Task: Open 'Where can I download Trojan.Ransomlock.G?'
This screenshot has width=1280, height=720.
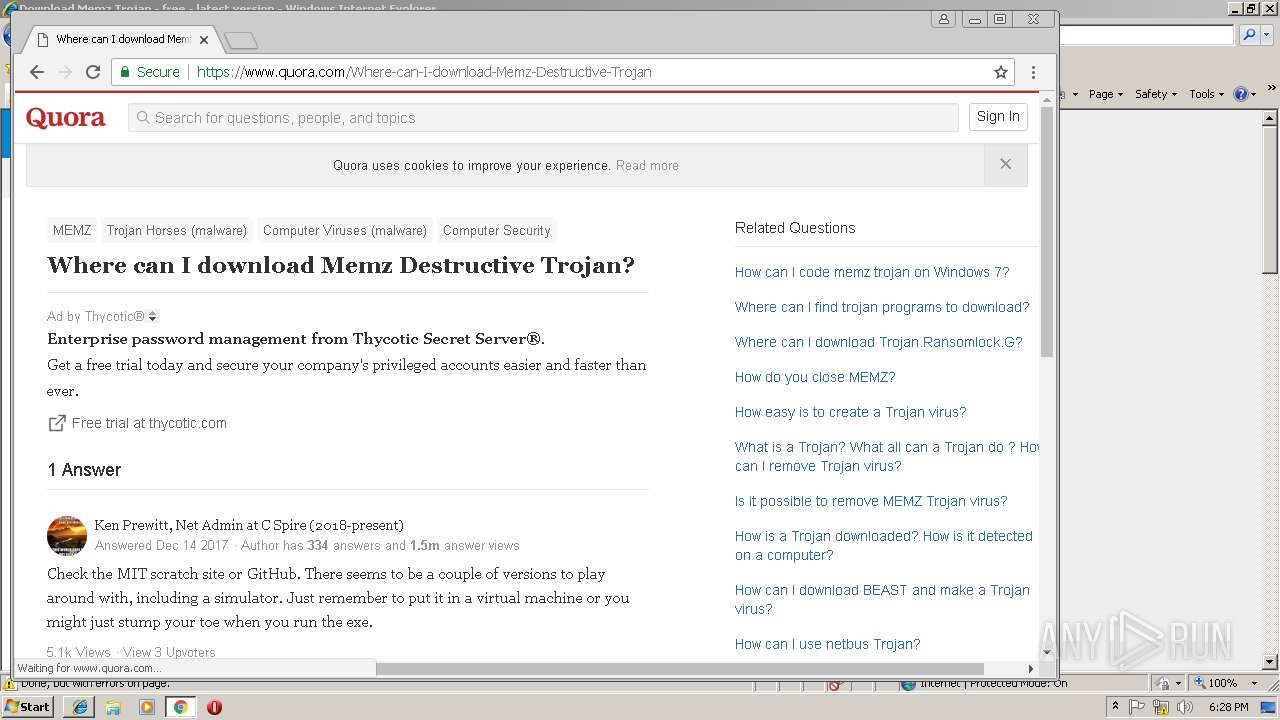Action: (879, 342)
